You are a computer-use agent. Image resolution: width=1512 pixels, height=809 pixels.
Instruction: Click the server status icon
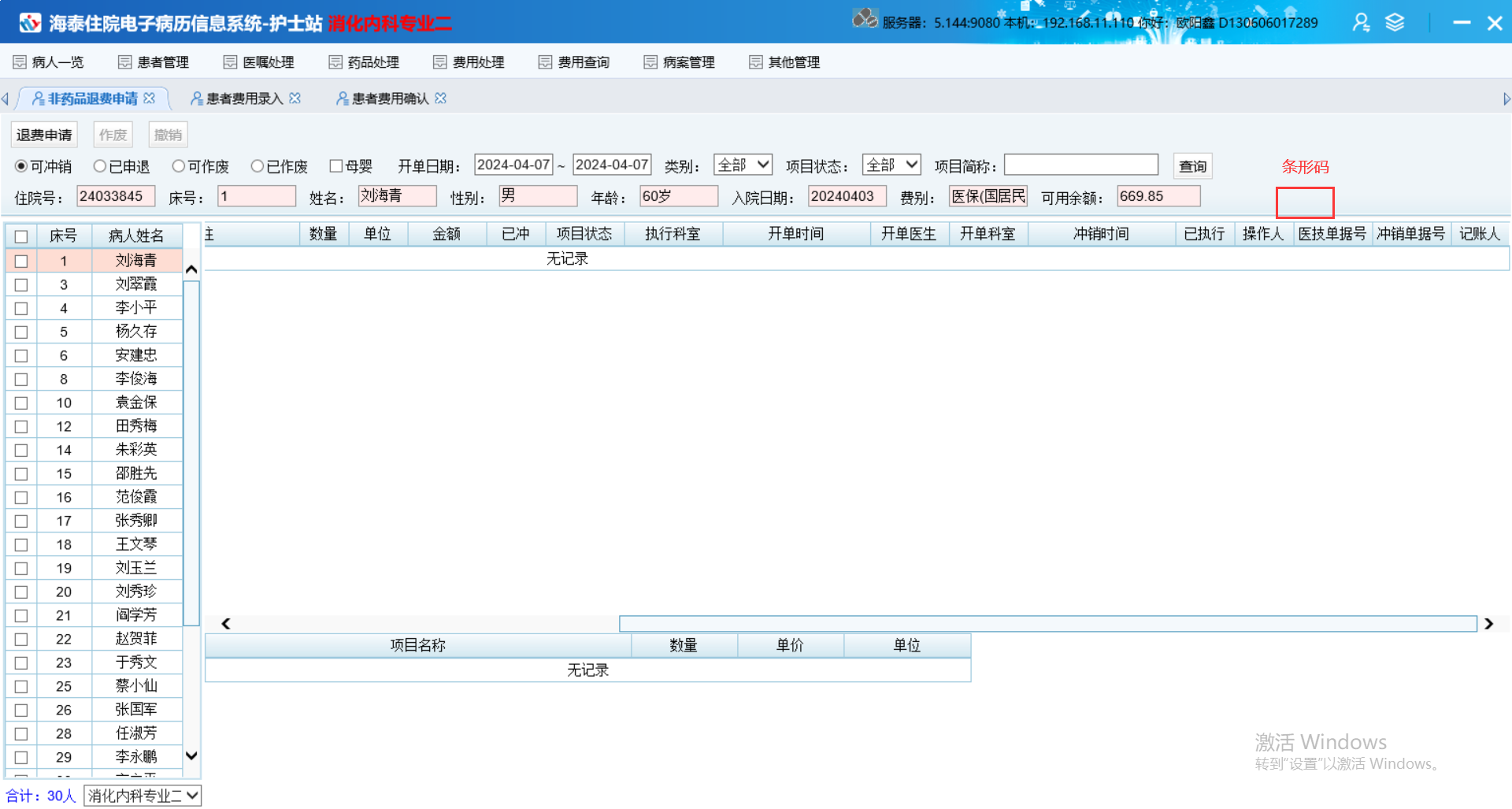click(865, 19)
